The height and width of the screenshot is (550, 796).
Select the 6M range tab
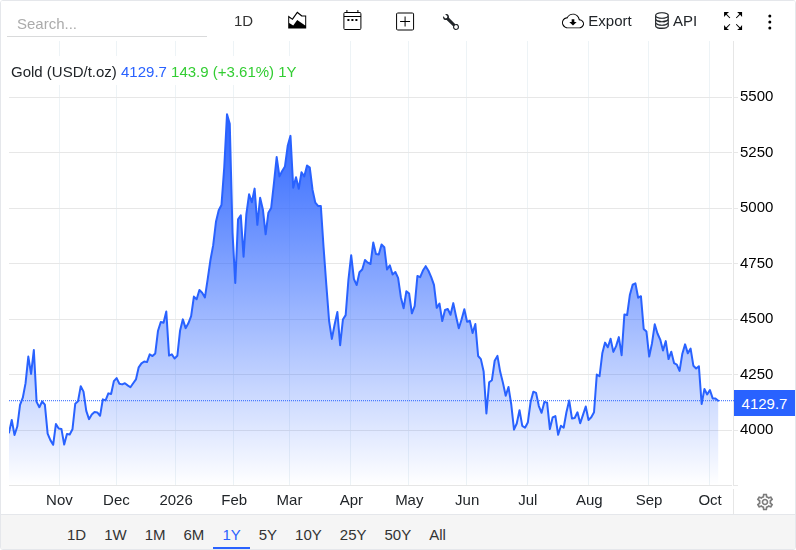point(193,535)
